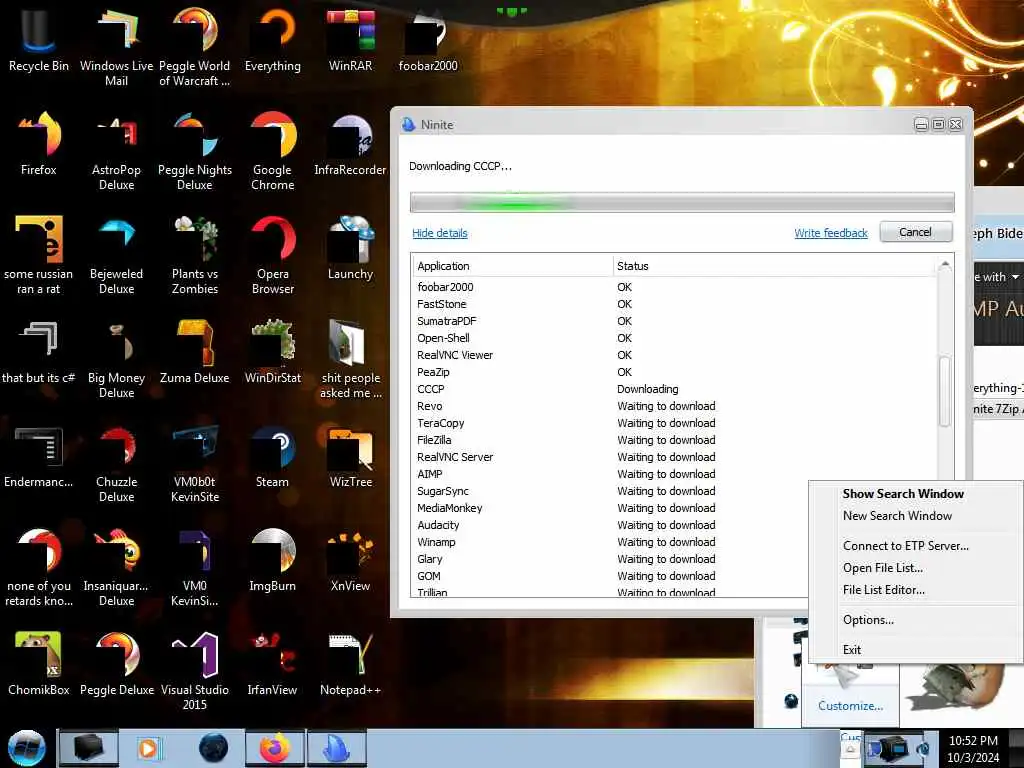
Task: Select the XnView desktop icon
Action: click(x=351, y=560)
